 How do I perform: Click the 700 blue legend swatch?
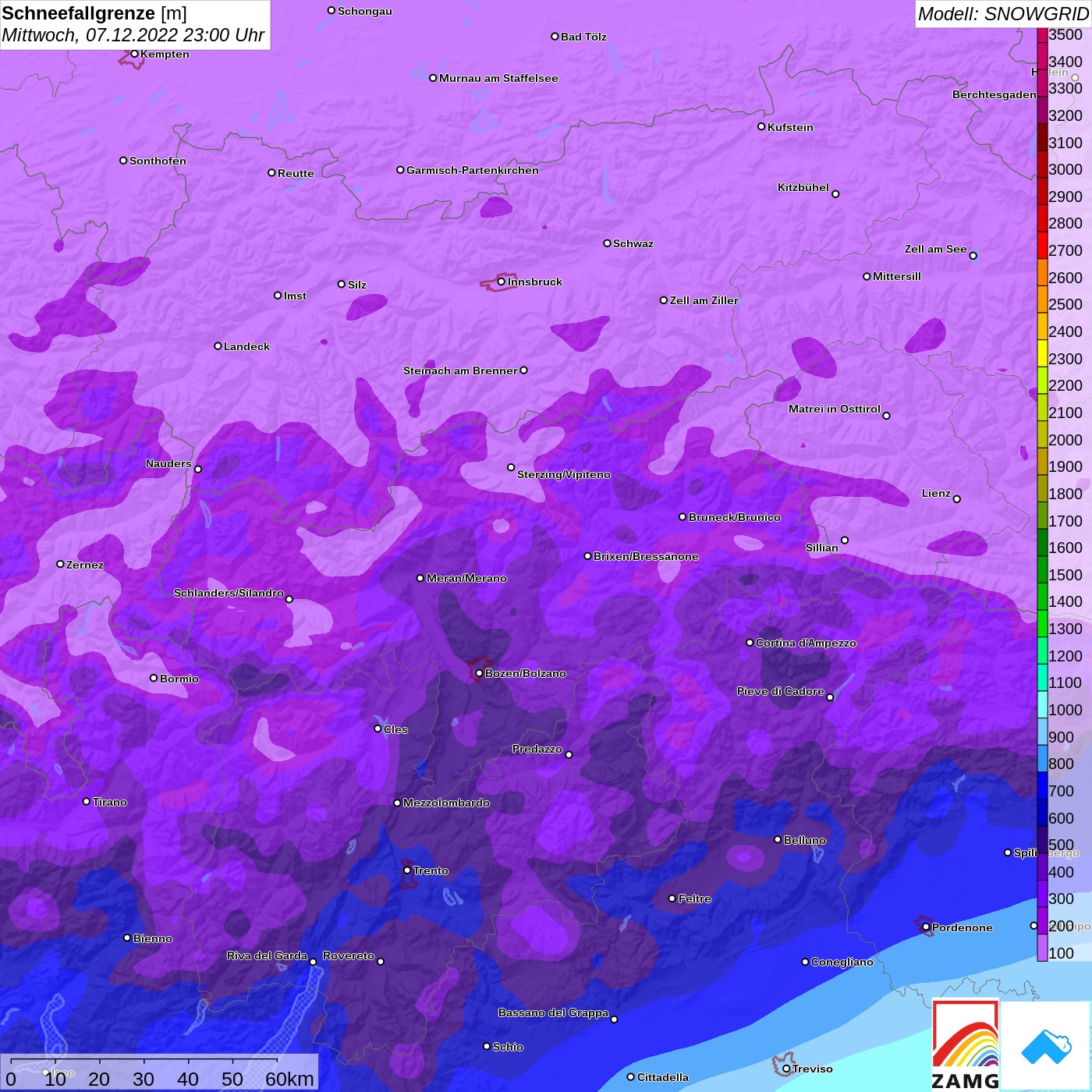1042,785
